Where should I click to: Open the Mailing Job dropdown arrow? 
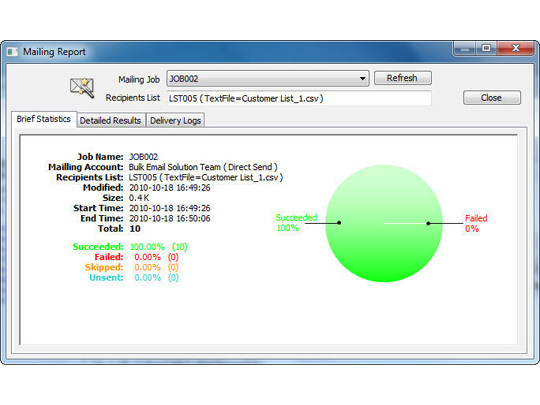click(x=362, y=79)
